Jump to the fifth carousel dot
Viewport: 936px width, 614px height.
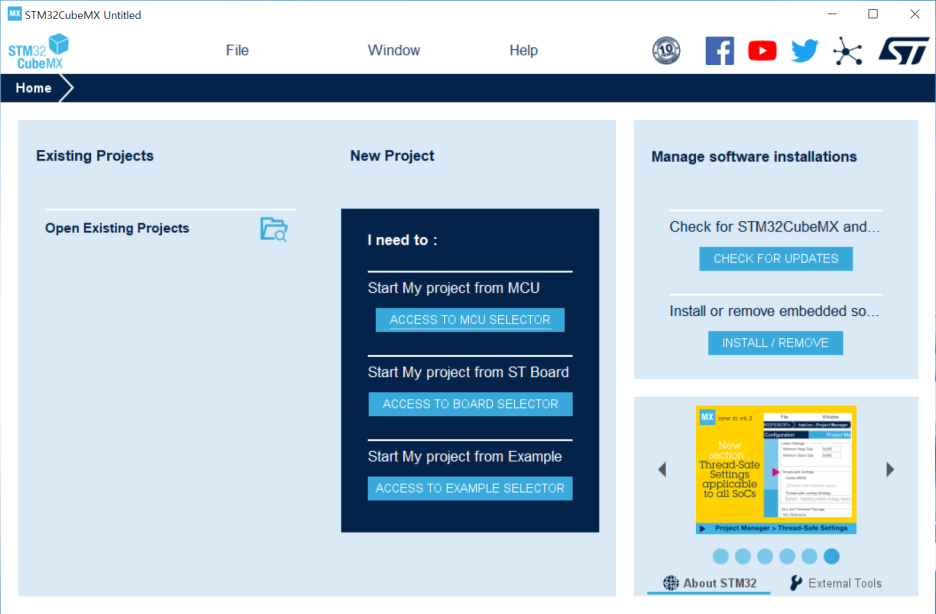(x=809, y=556)
